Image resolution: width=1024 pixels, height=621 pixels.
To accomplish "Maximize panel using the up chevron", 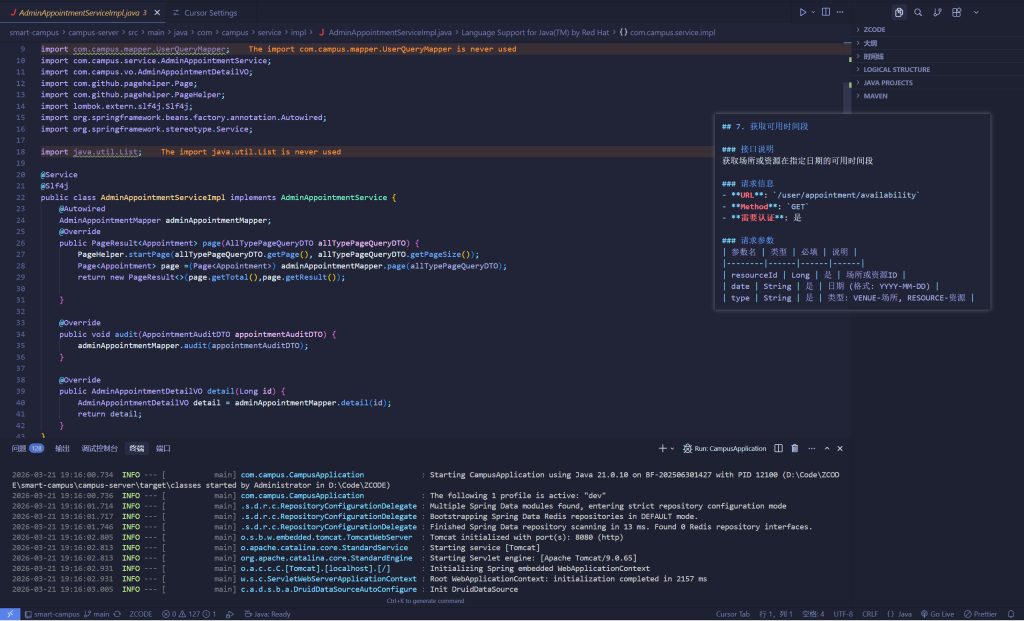I will (x=824, y=449).
